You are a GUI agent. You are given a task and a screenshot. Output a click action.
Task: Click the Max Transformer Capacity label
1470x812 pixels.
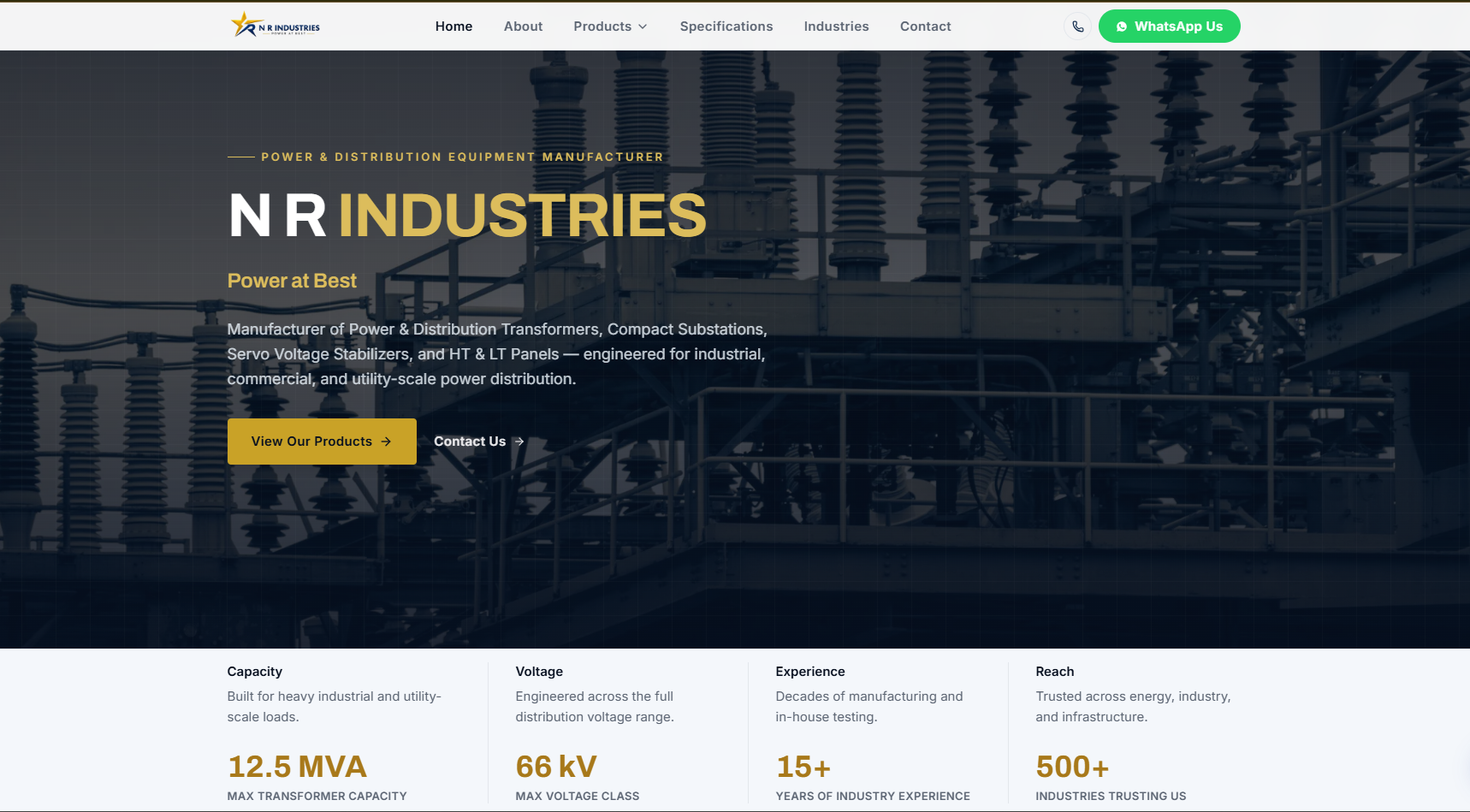click(x=317, y=796)
